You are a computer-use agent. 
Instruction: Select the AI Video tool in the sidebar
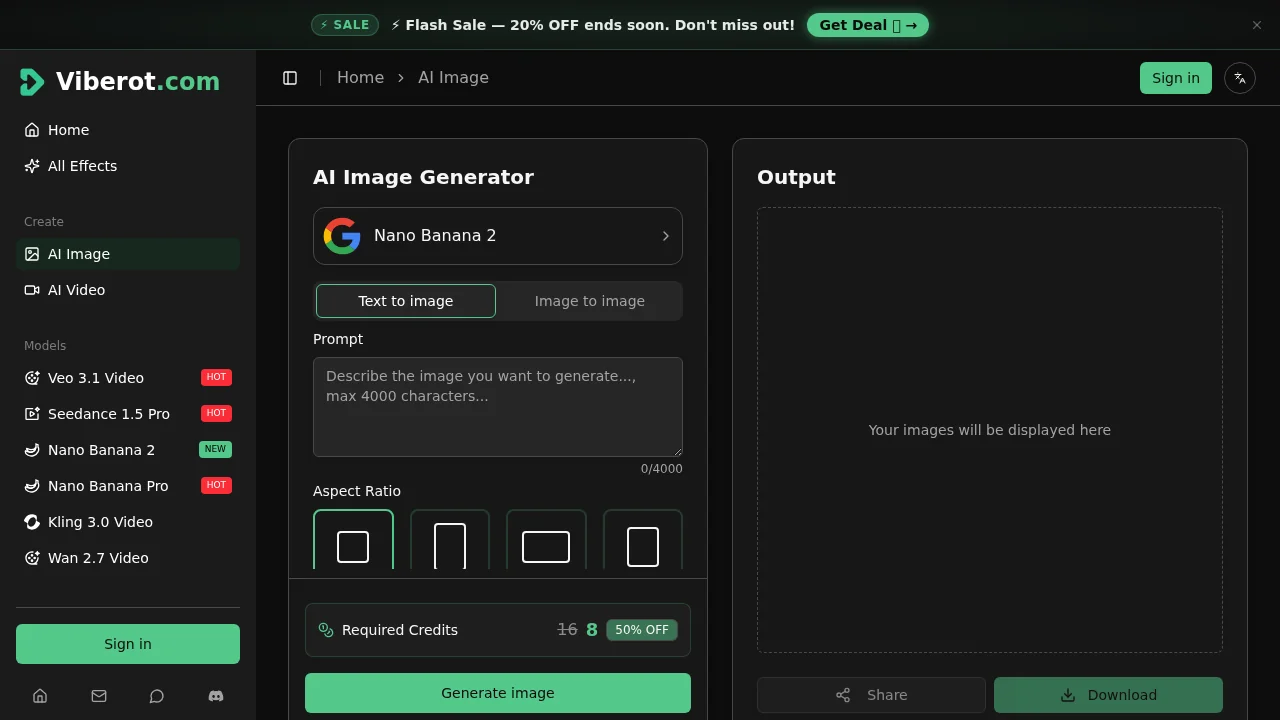(x=76, y=290)
